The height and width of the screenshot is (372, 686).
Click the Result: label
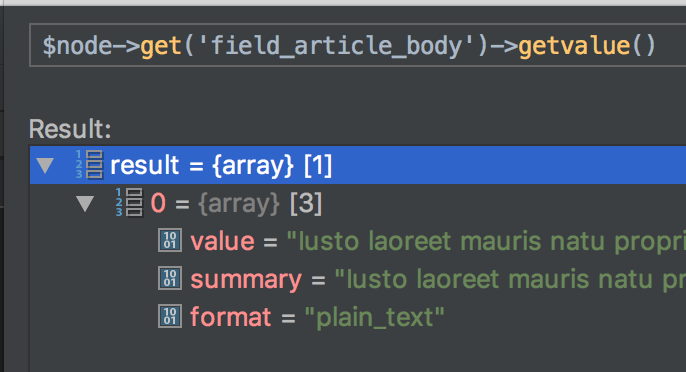click(x=70, y=129)
